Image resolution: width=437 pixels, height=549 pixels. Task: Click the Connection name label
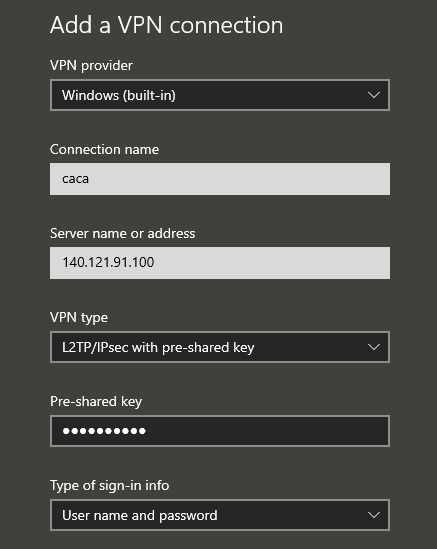(x=104, y=150)
